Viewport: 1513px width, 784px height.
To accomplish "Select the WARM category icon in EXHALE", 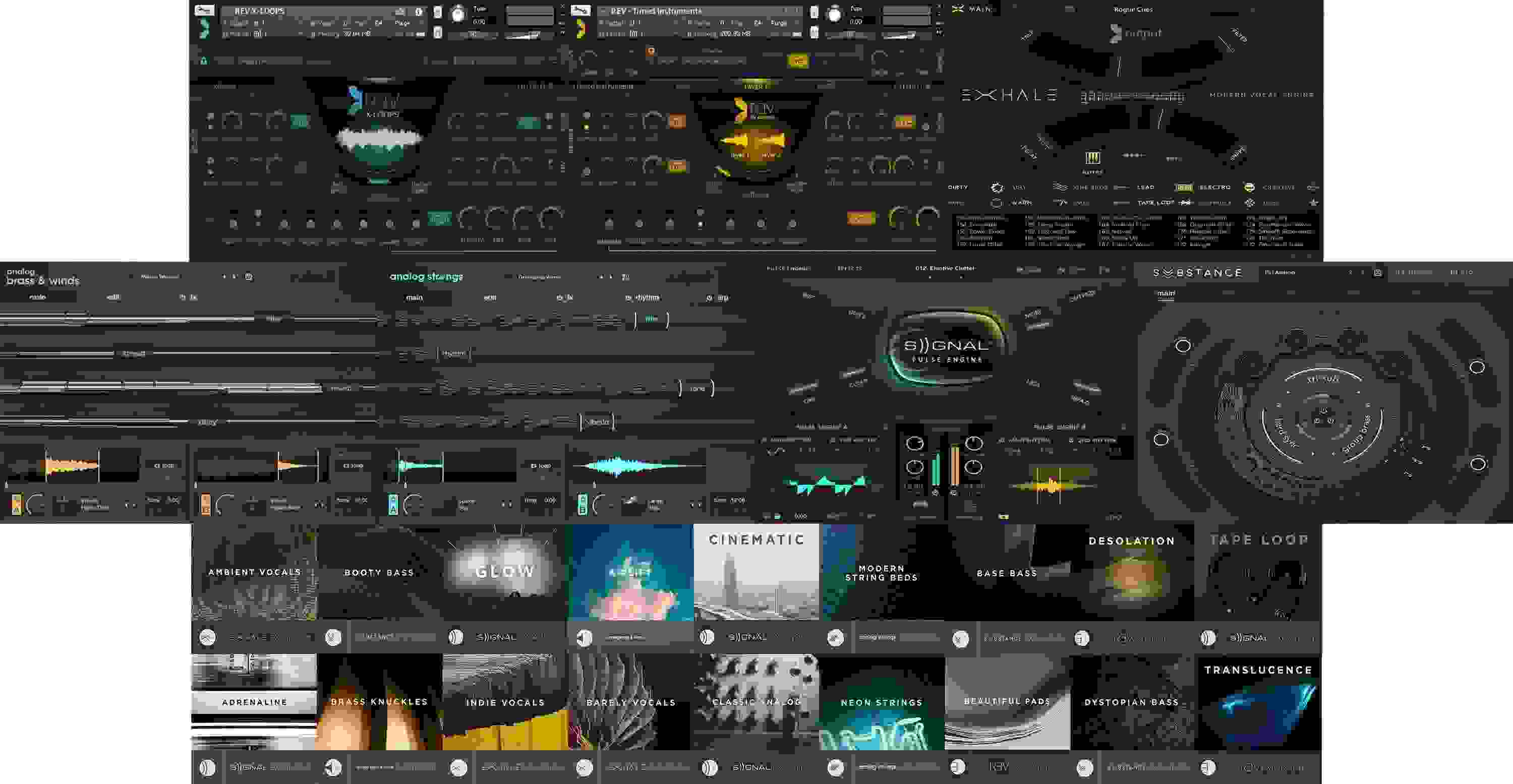I will 997,204.
